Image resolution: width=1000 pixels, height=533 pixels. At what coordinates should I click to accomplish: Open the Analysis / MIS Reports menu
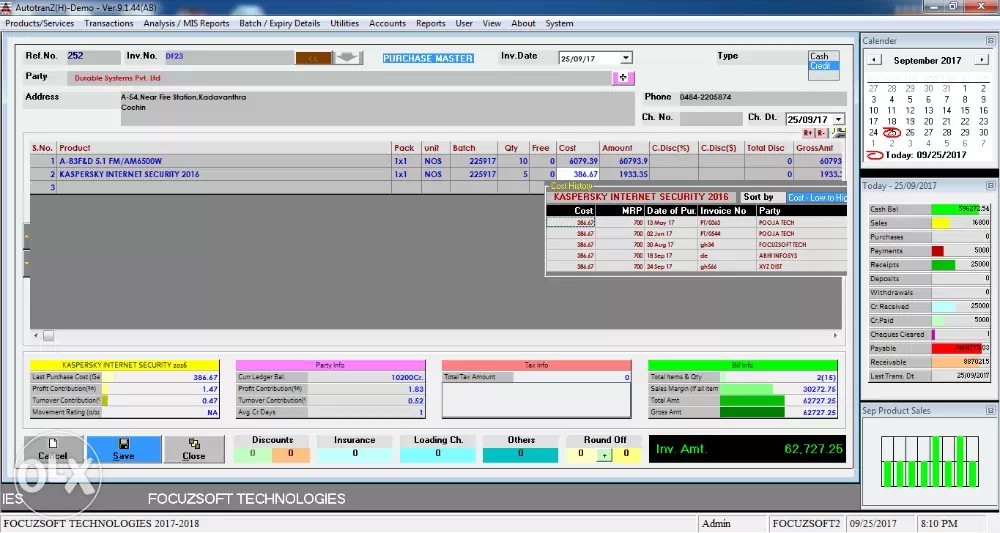[x=186, y=24]
